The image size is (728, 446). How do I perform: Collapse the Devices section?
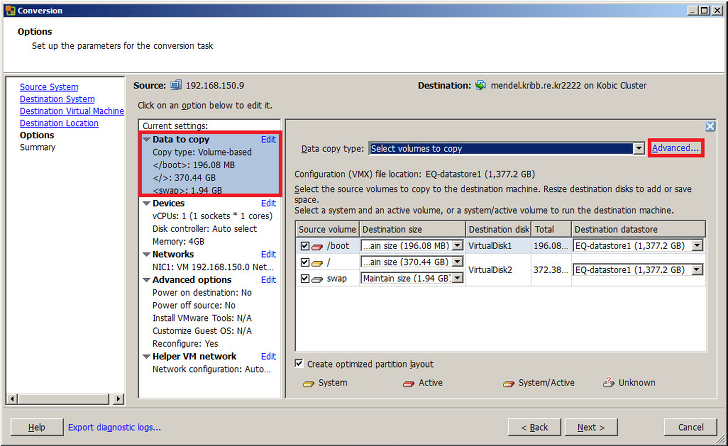click(x=147, y=203)
